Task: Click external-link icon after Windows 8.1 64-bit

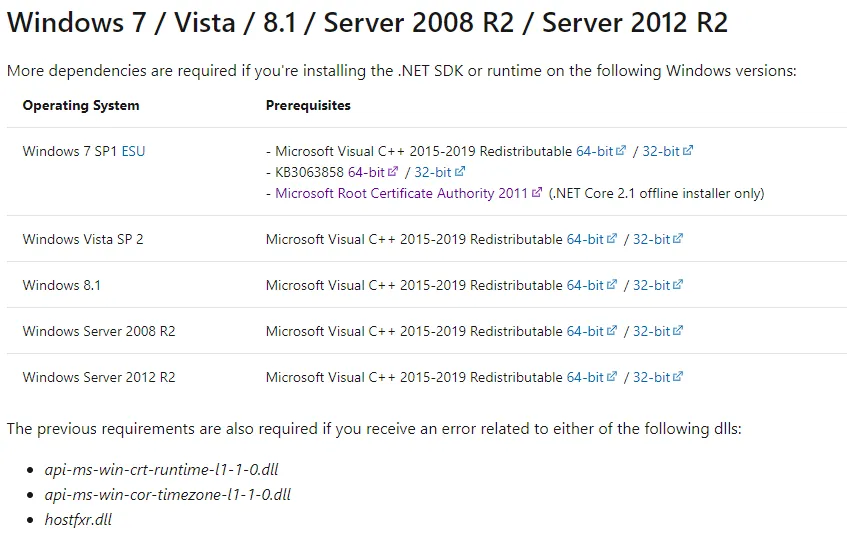Action: pos(612,285)
